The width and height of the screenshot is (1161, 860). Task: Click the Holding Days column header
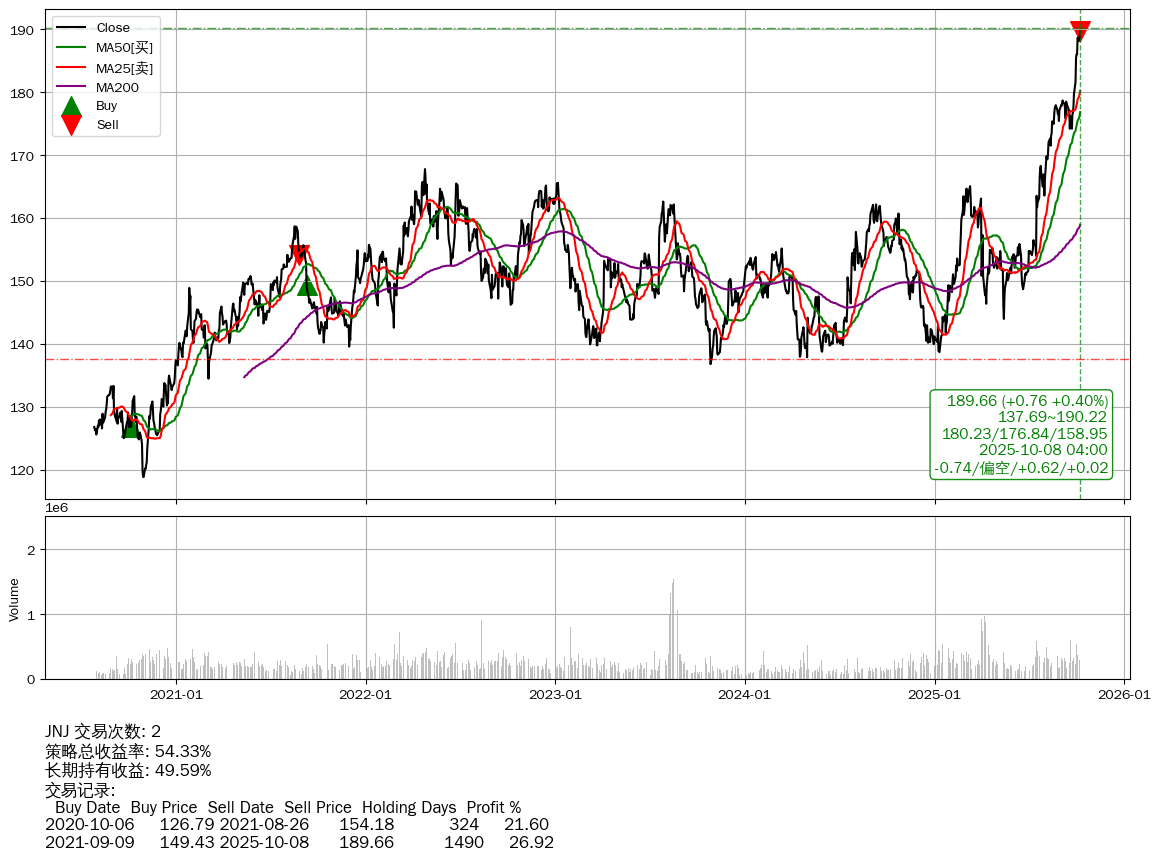tap(408, 807)
